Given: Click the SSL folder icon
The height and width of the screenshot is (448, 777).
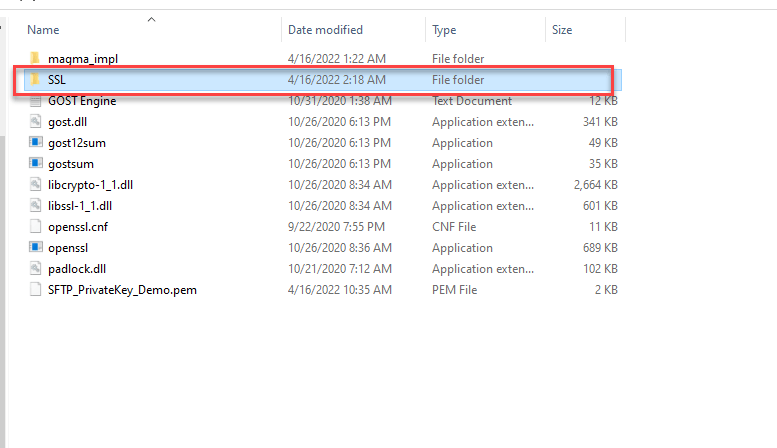Looking at the screenshot, I should [35, 80].
